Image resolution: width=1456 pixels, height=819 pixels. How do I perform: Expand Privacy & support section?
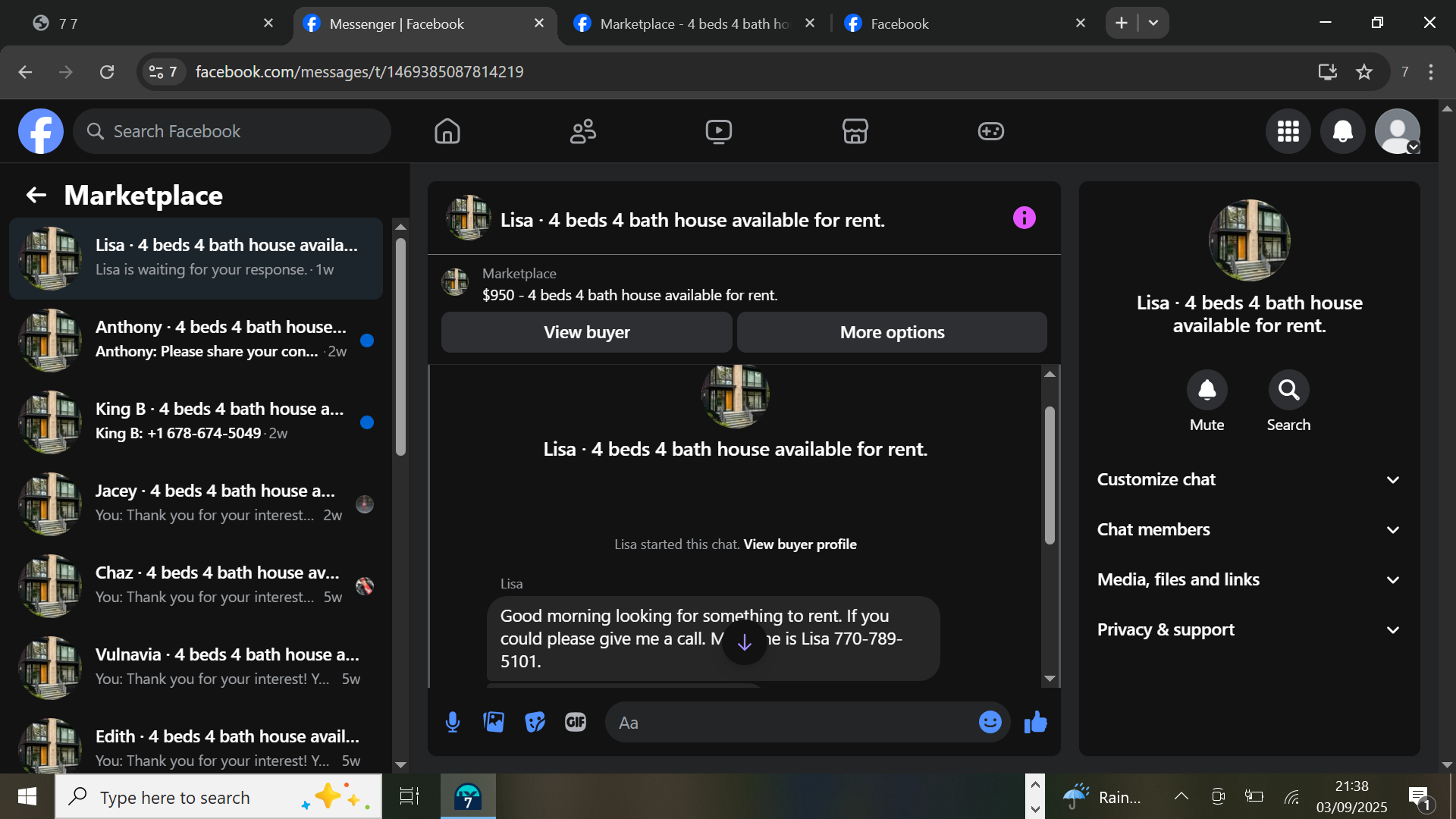point(1248,629)
